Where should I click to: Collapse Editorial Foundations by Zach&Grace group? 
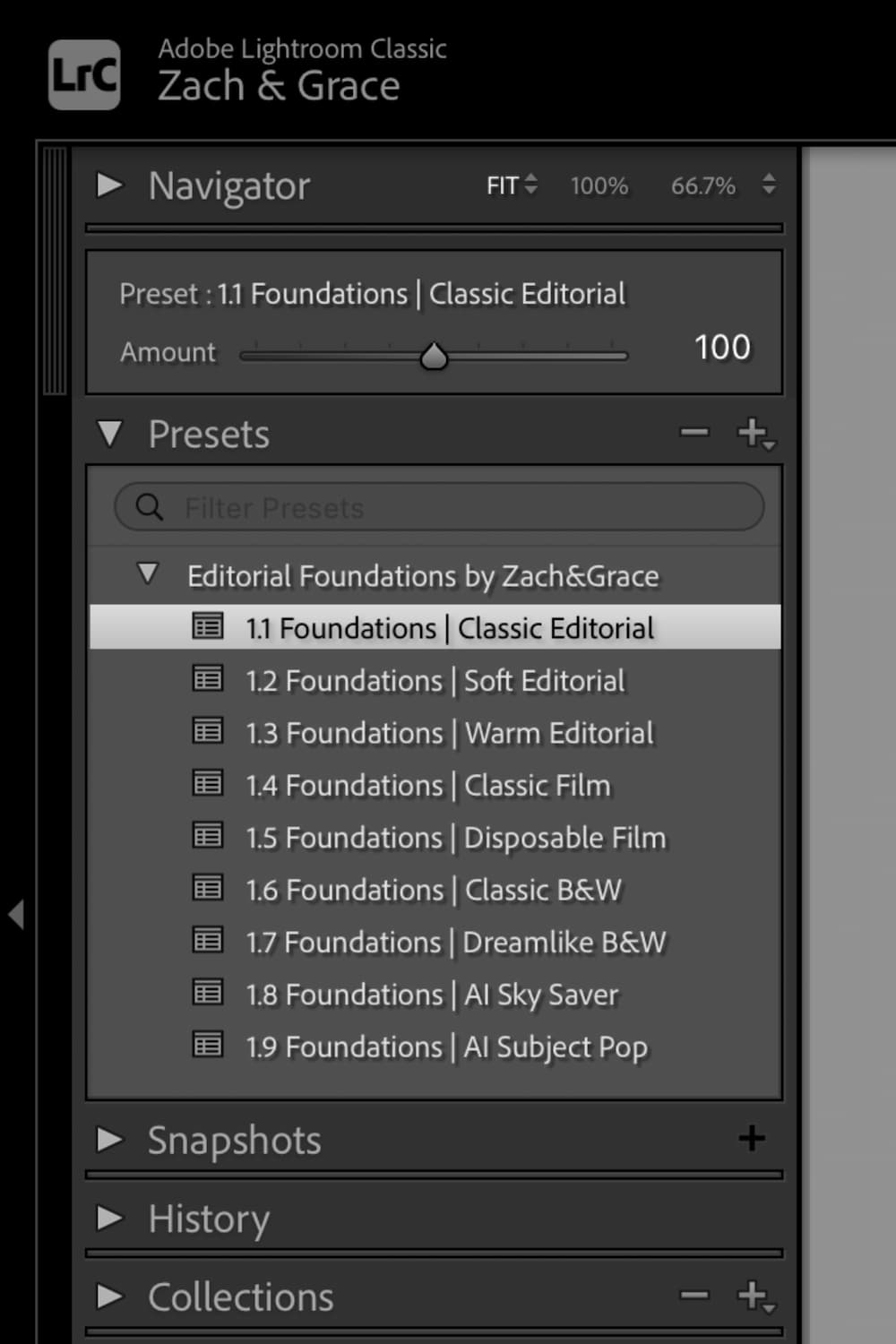[148, 573]
